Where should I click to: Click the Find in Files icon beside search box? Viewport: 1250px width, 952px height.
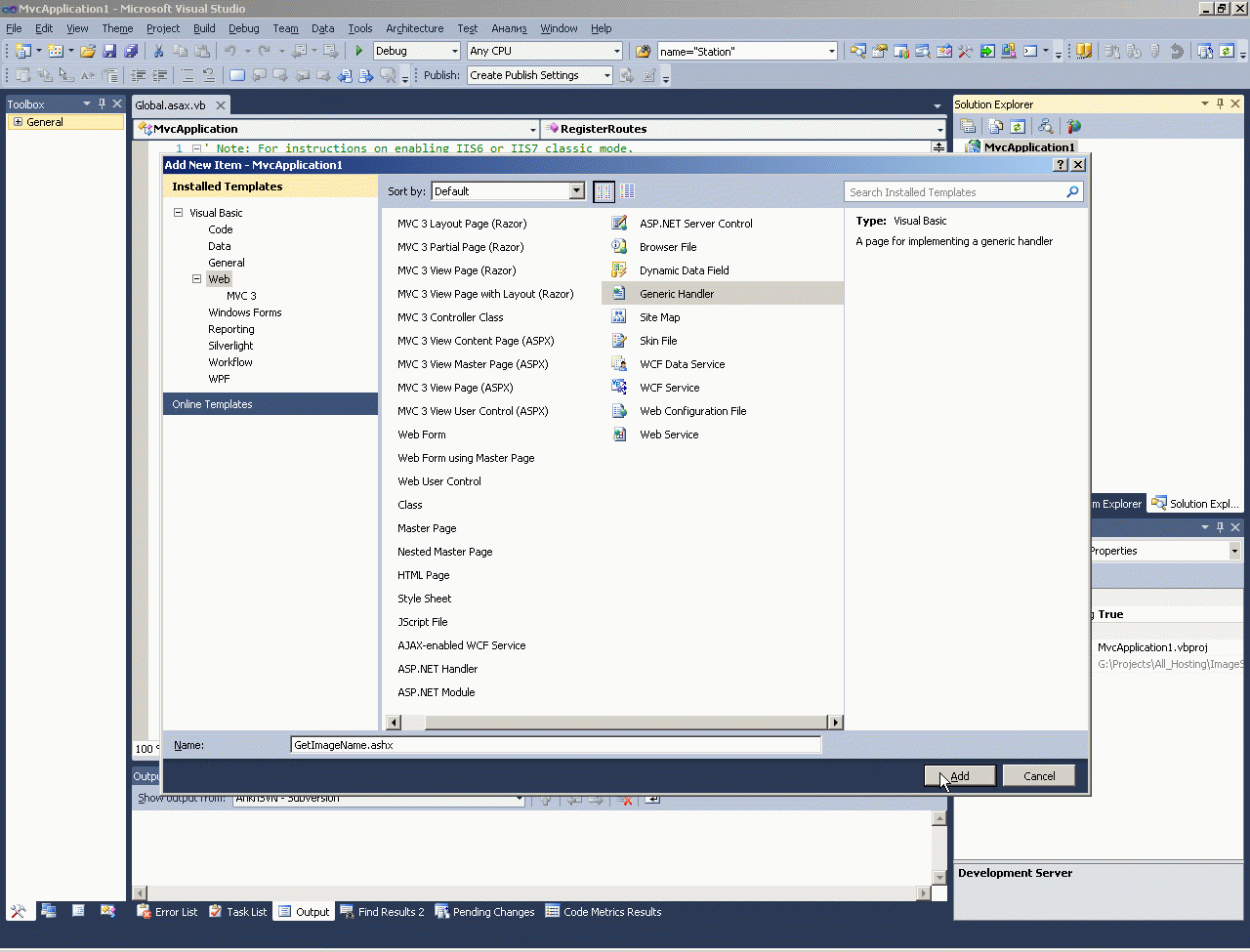(643, 51)
